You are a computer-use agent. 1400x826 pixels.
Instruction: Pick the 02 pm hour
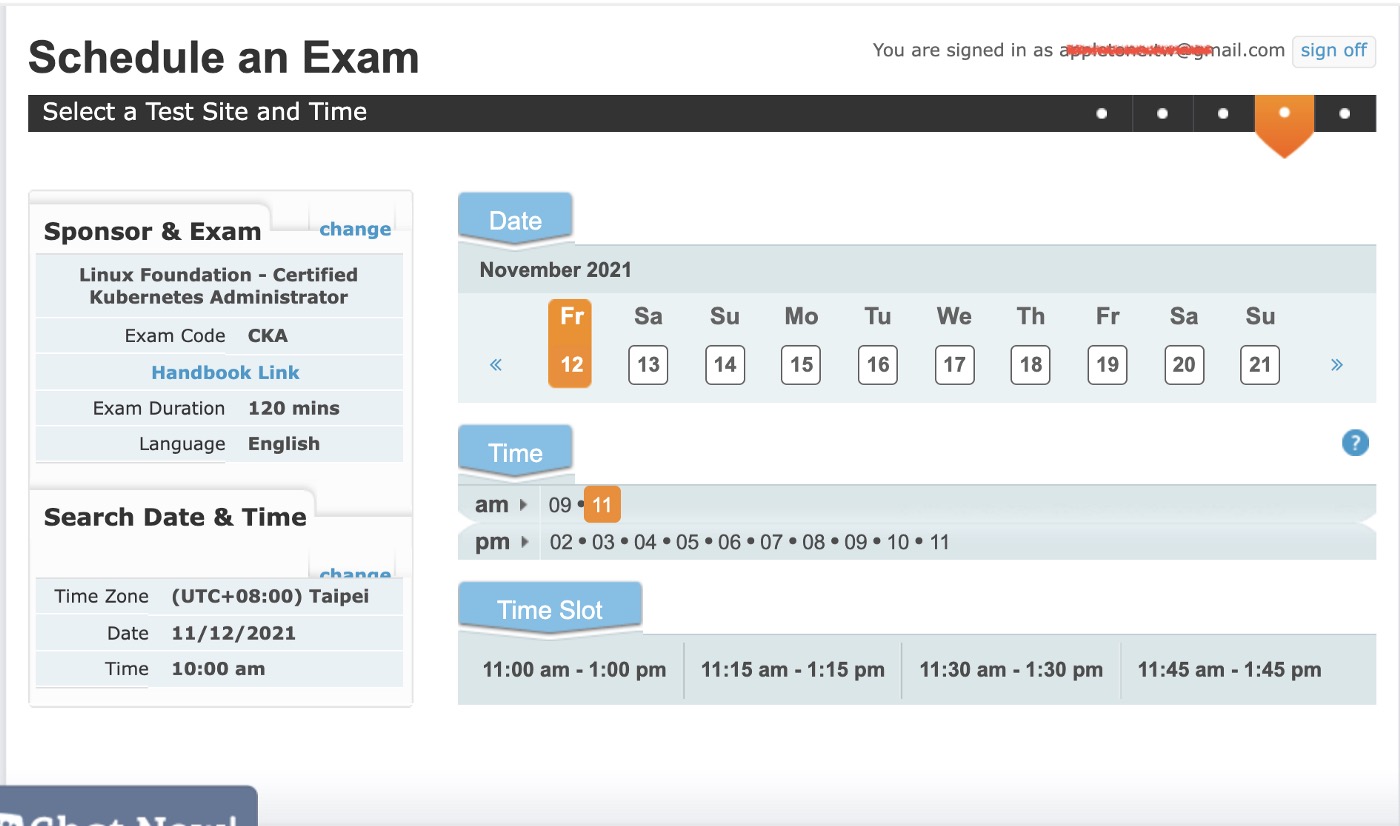pyautogui.click(x=561, y=543)
